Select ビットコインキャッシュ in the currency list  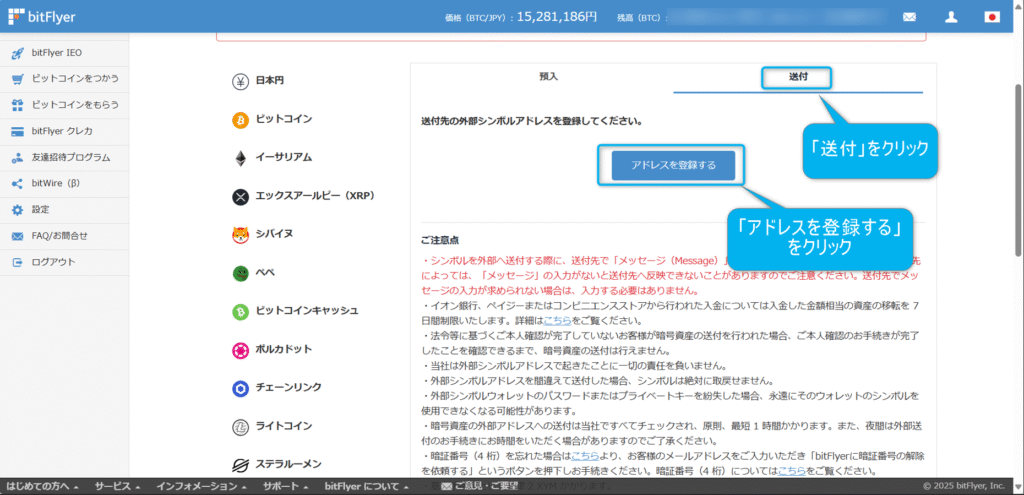306,311
